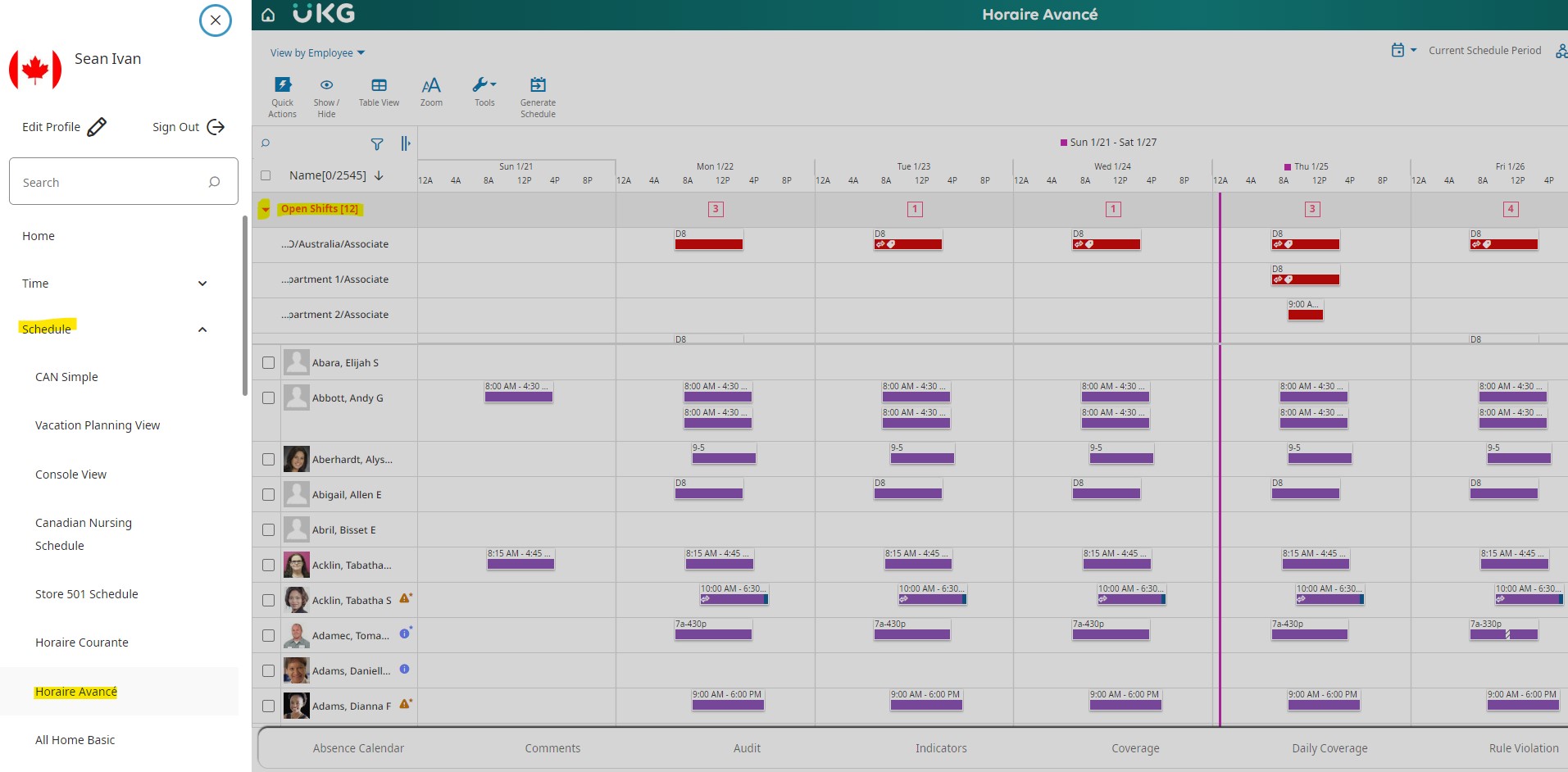
Task: Expand the Time menu section
Action: click(202, 284)
